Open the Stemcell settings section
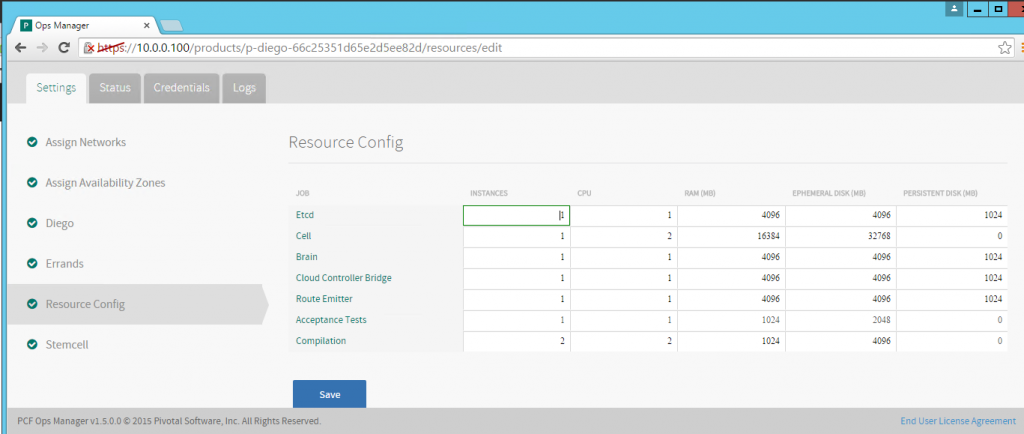 pos(67,345)
